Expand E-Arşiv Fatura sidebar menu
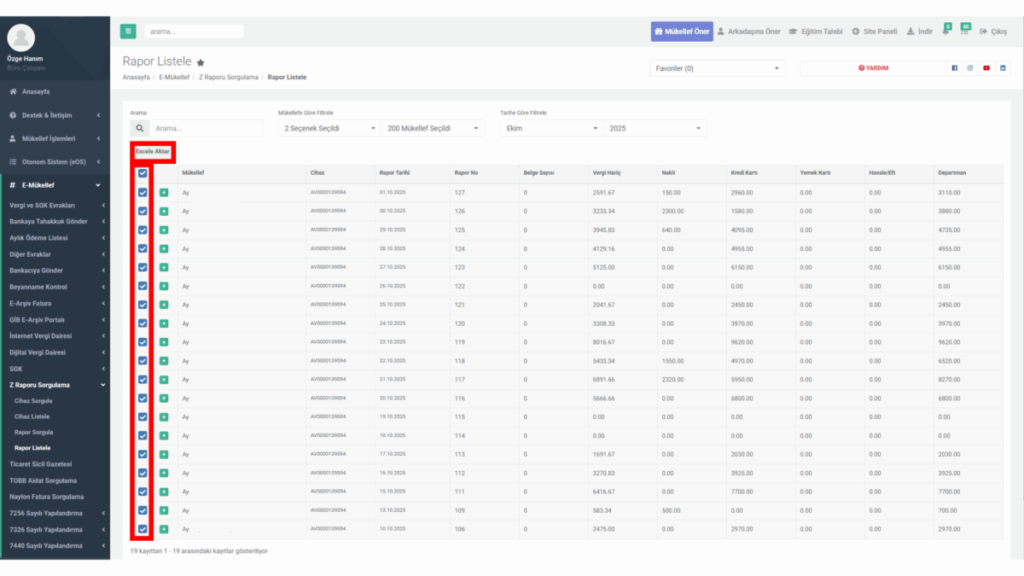 coord(55,304)
